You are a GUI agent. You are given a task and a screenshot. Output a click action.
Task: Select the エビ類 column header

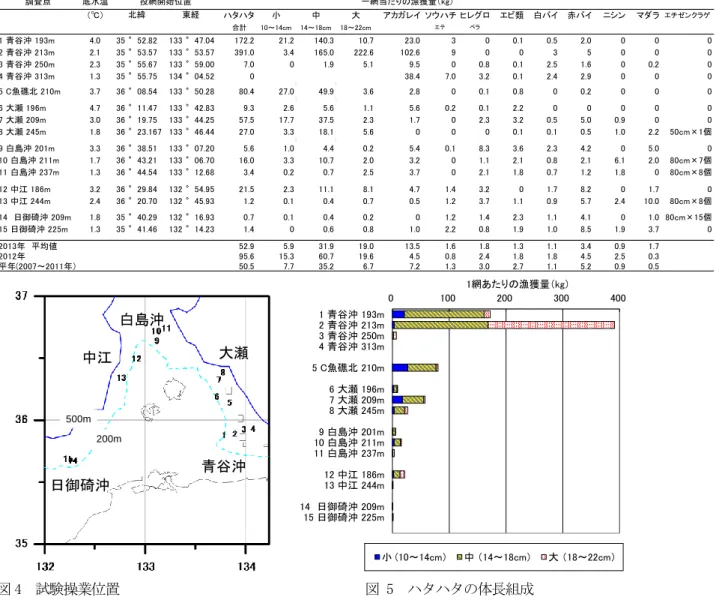pyautogui.click(x=512, y=15)
